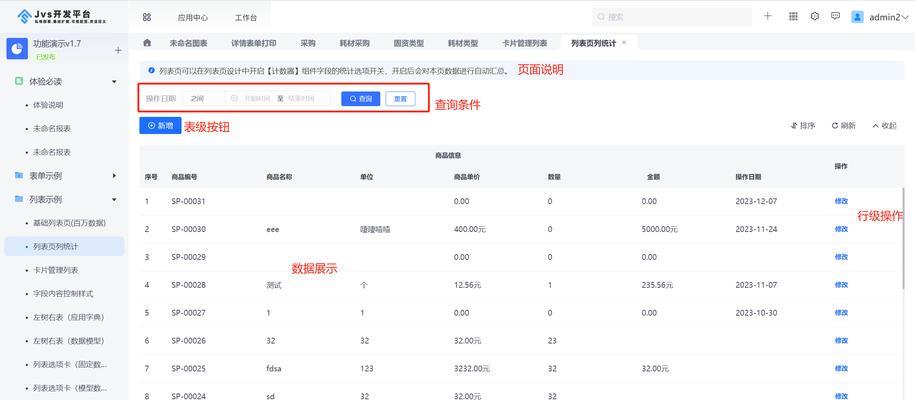This screenshot has width=915, height=400.
Task: Focus the top search box
Action: pos(672,17)
